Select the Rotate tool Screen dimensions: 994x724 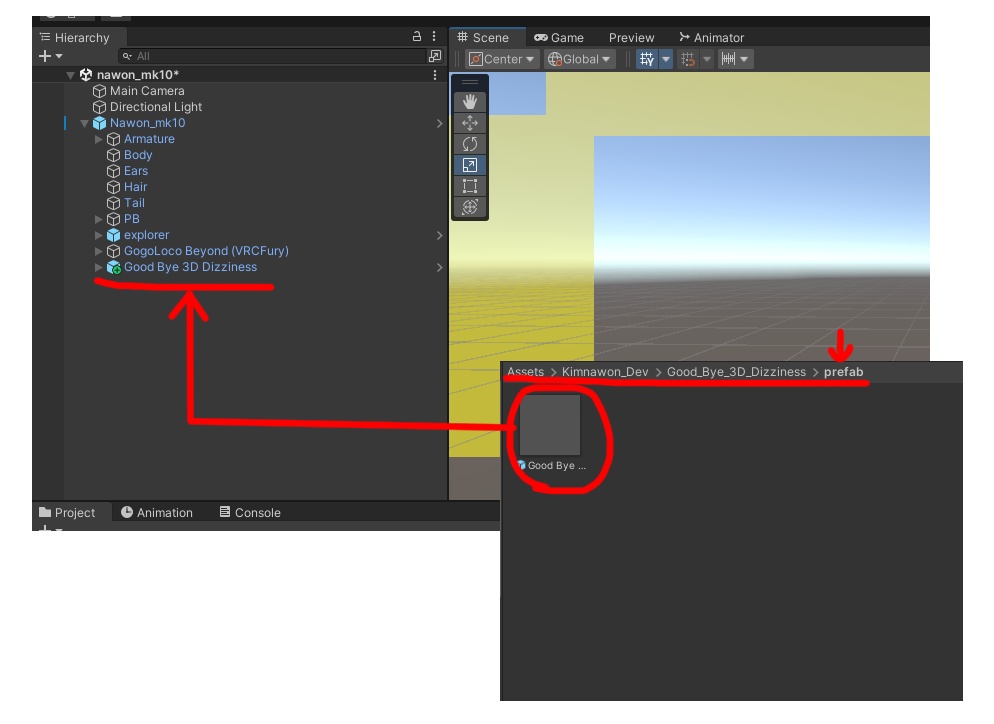(470, 144)
